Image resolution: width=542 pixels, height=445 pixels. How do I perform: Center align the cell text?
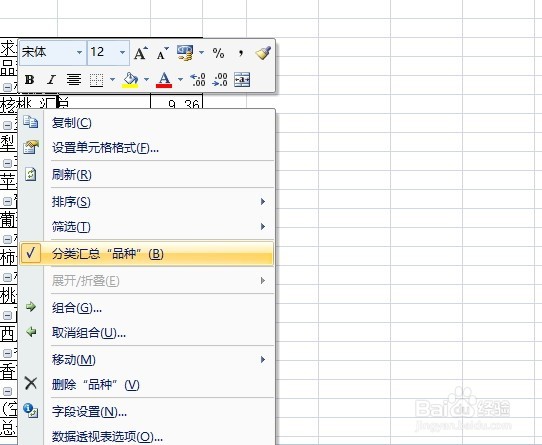point(74,80)
